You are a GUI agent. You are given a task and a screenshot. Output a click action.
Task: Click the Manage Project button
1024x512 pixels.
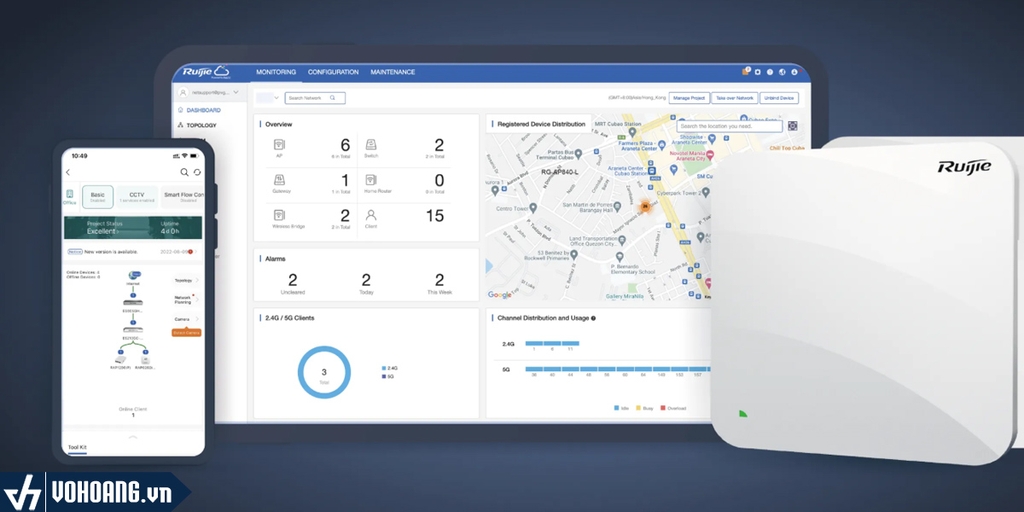point(689,98)
